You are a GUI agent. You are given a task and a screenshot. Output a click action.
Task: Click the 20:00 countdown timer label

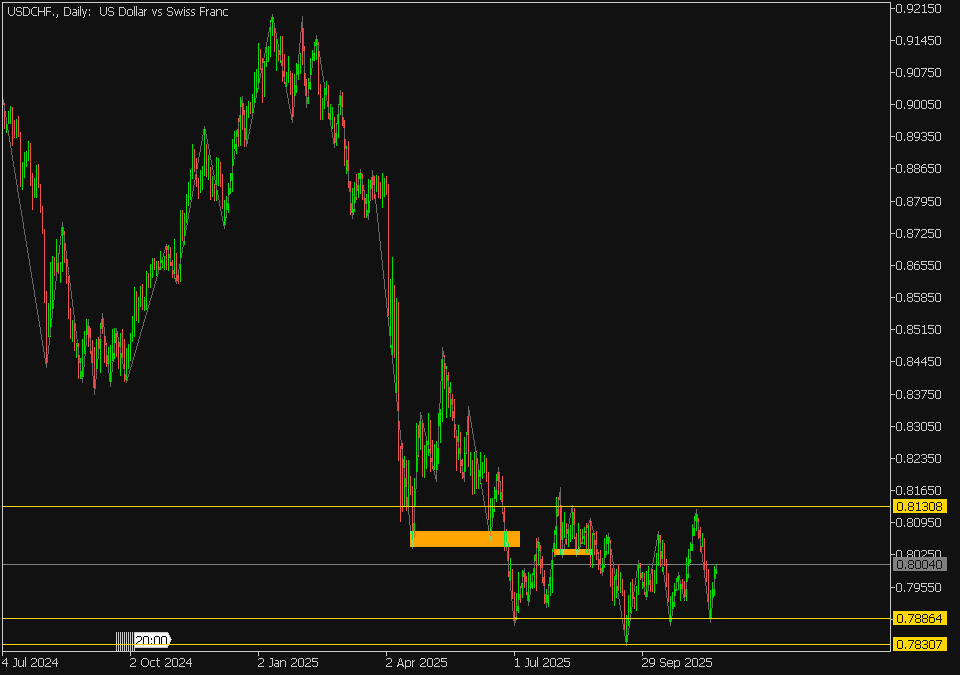coord(151,640)
